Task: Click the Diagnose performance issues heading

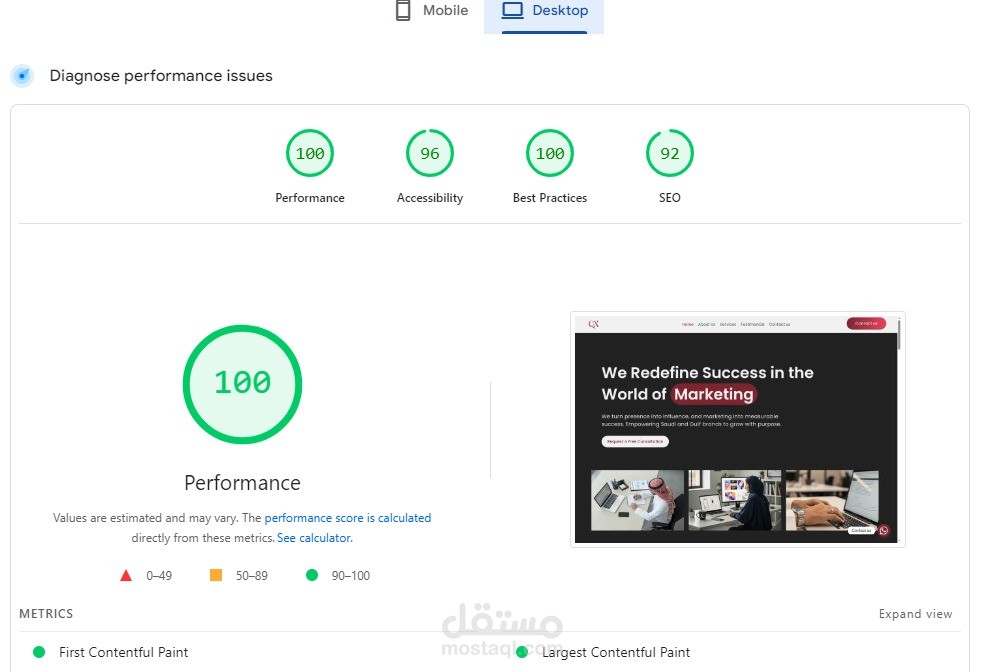Action: (x=161, y=76)
